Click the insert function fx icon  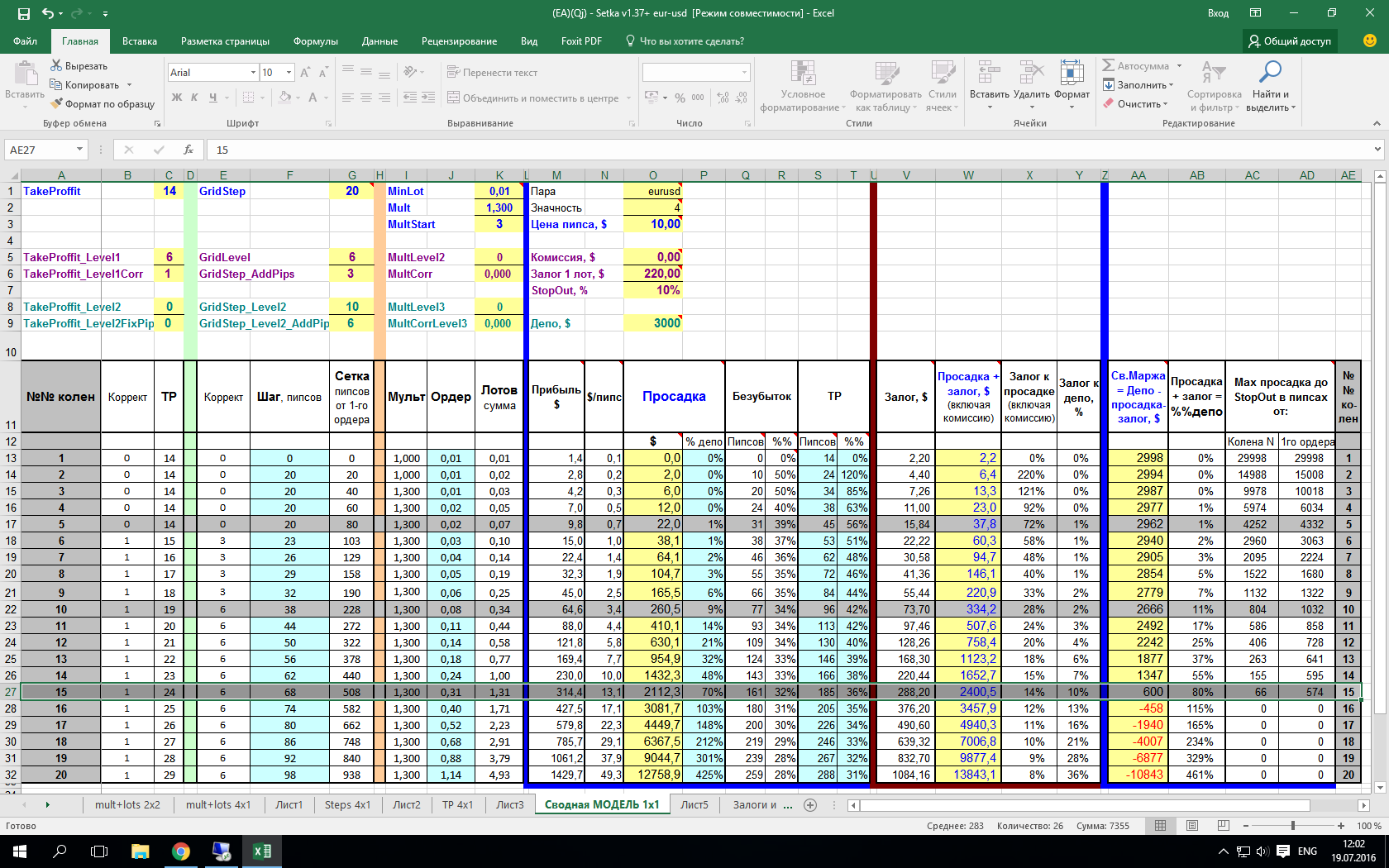189,150
